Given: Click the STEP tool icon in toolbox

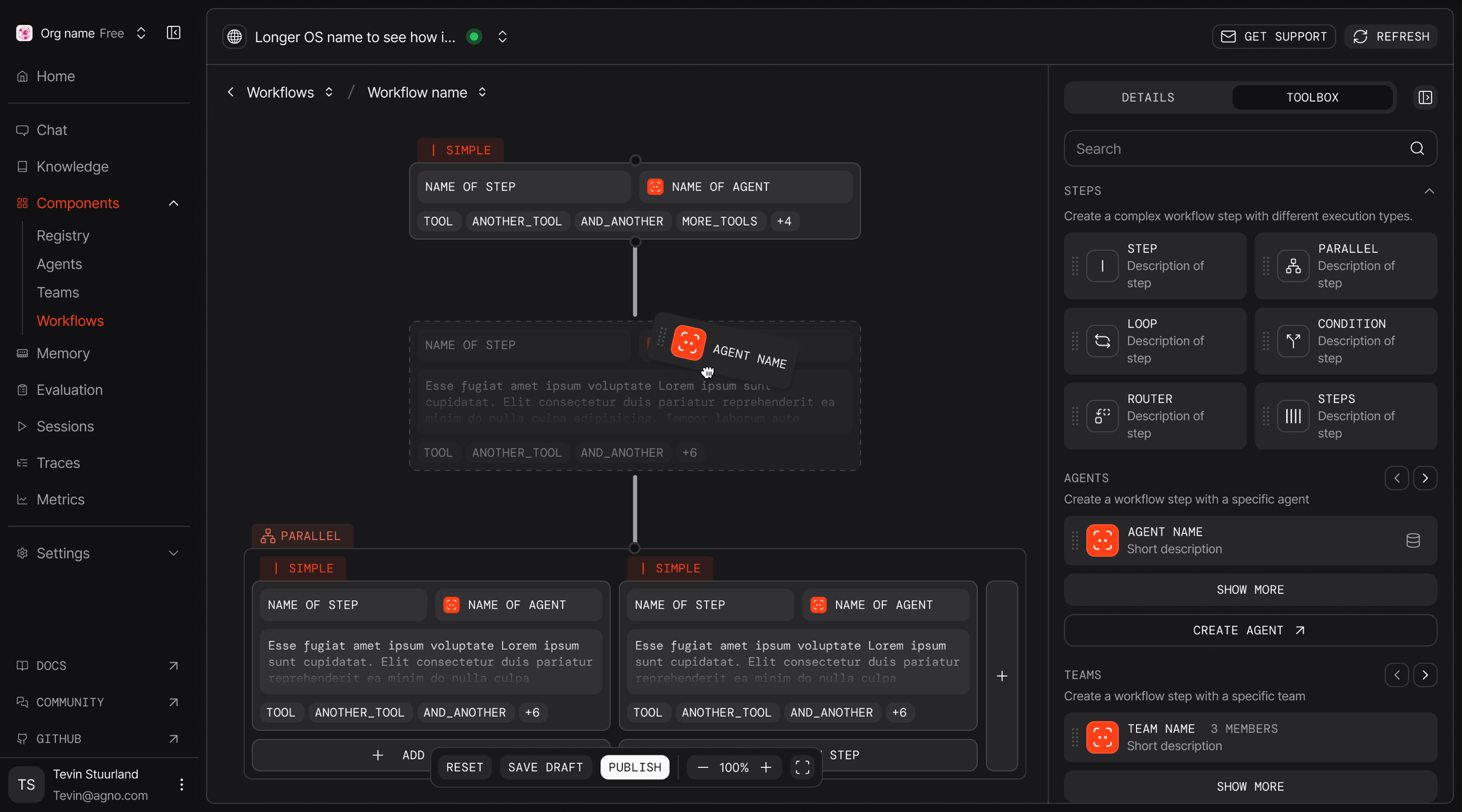Looking at the screenshot, I should coord(1102,266).
